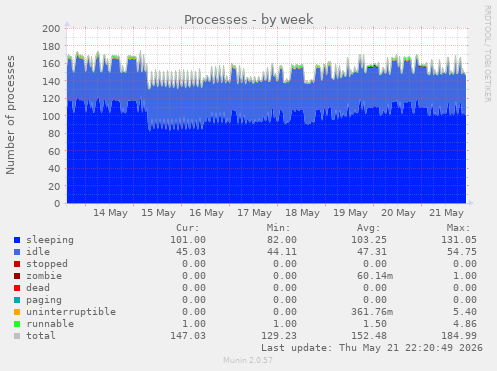Click uninterruptible maximum value 5.40
This screenshot has height=371, width=497.
tap(465, 312)
